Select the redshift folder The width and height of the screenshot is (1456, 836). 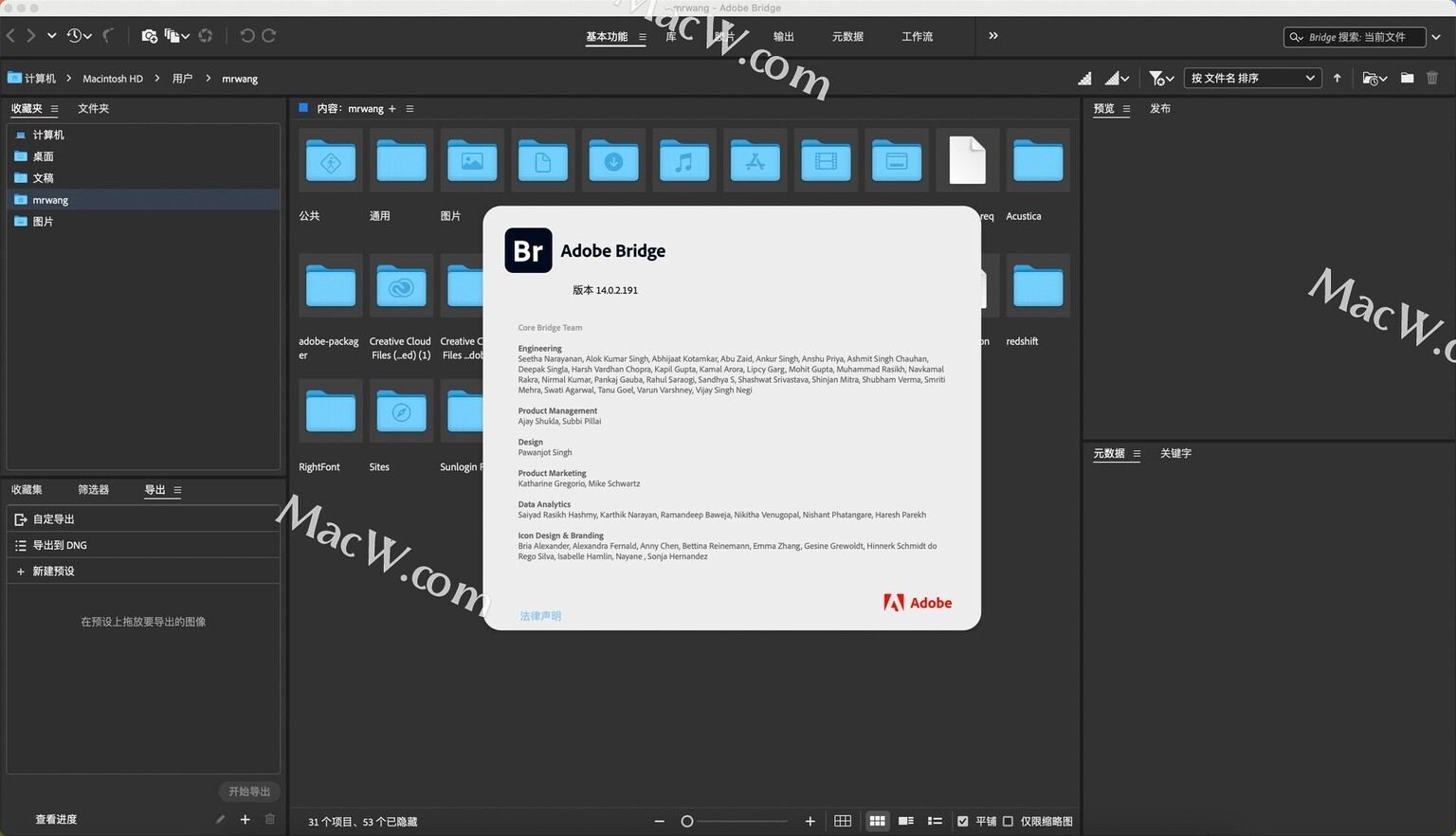tap(1038, 285)
